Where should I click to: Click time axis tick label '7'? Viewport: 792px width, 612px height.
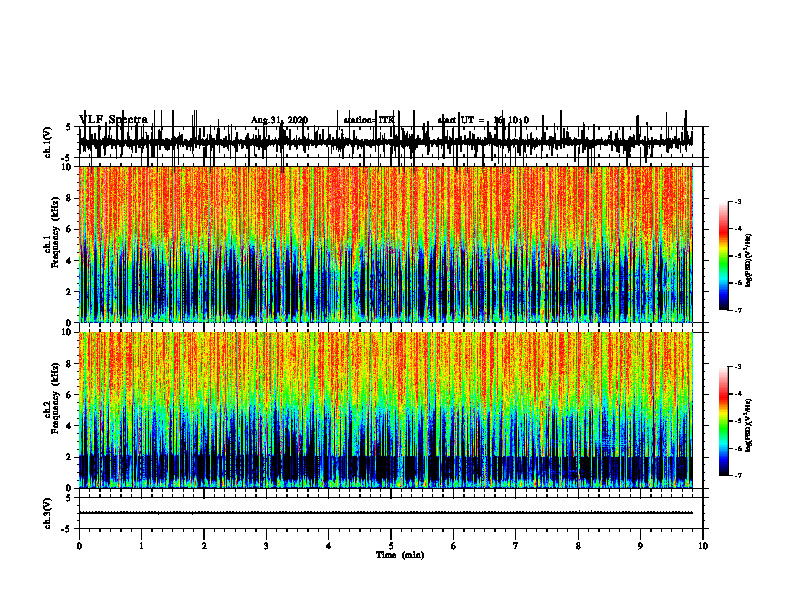pos(516,546)
